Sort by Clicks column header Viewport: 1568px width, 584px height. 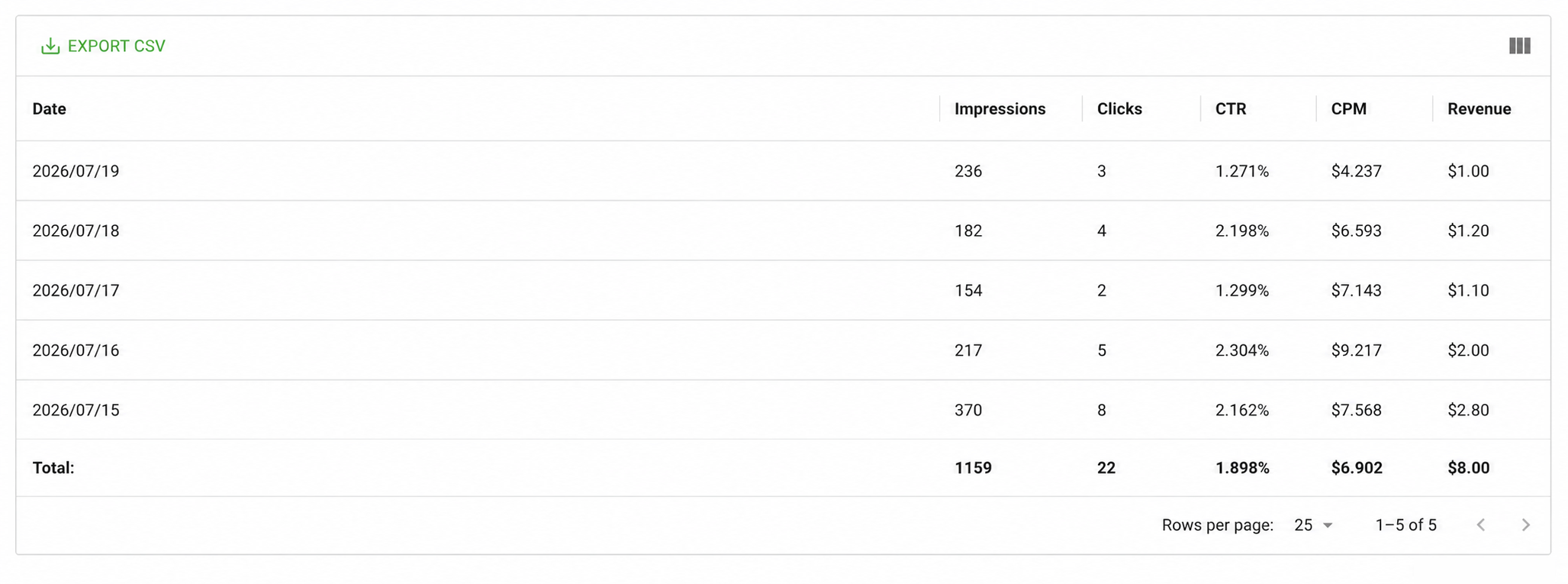pyautogui.click(x=1119, y=108)
